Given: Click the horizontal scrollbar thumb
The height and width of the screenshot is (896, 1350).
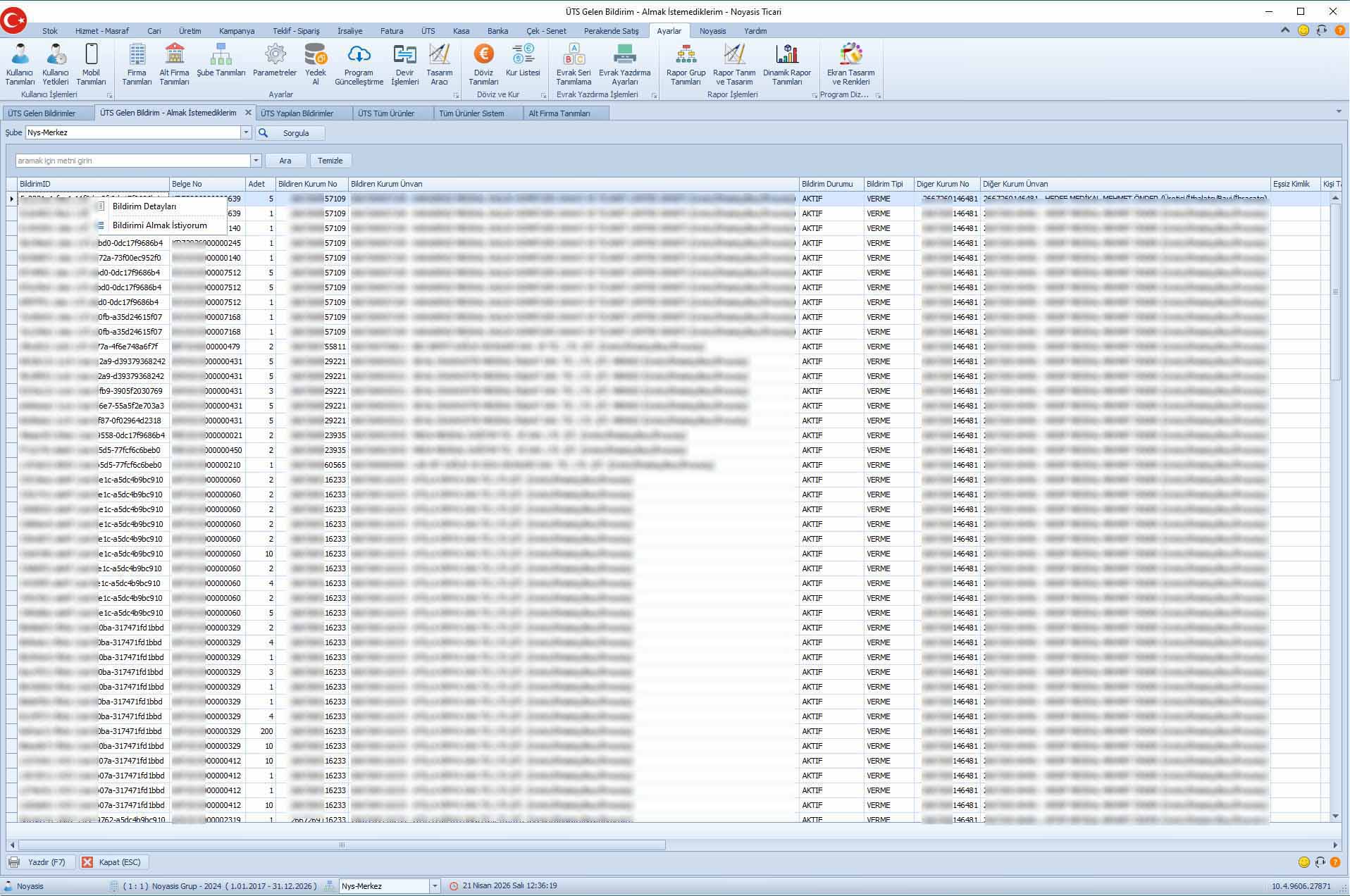Looking at the screenshot, I should pyautogui.click(x=342, y=845).
